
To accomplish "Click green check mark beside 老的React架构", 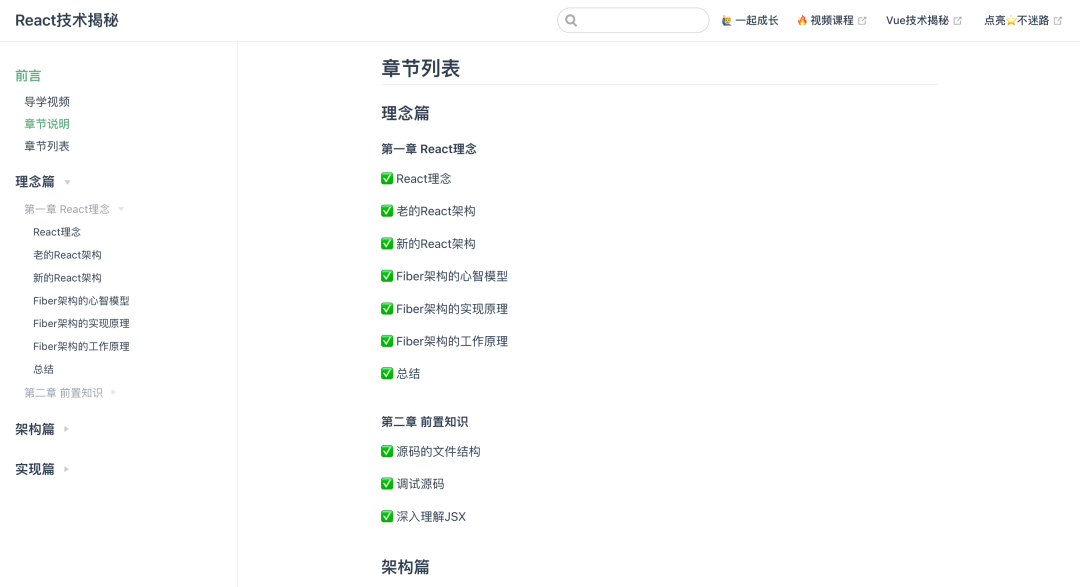I will (387, 211).
